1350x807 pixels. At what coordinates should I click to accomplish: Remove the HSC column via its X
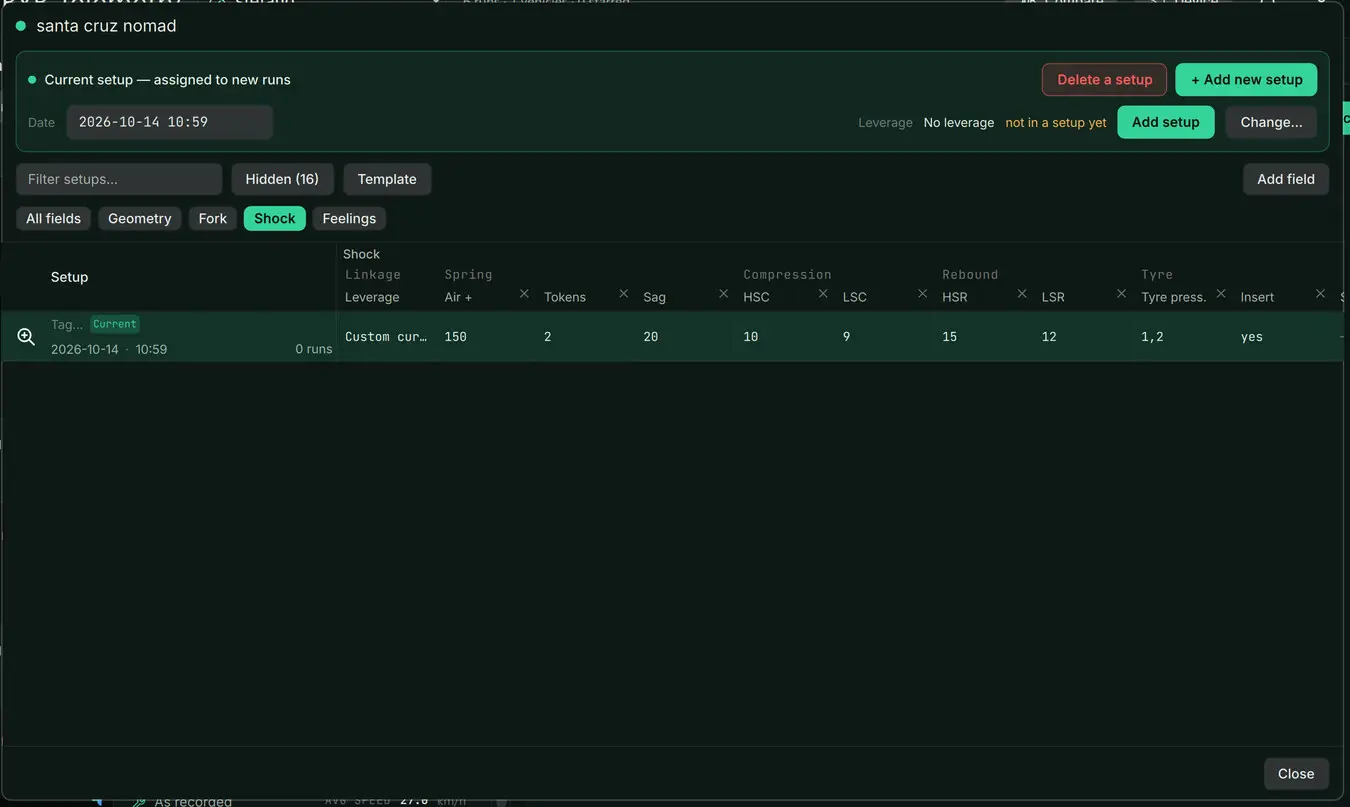tap(823, 294)
